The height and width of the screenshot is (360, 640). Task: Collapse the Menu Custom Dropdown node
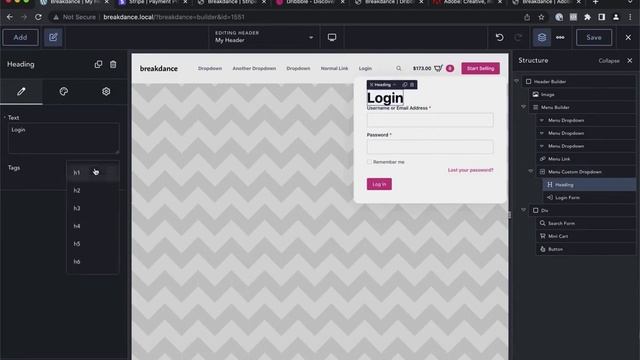tap(531, 172)
